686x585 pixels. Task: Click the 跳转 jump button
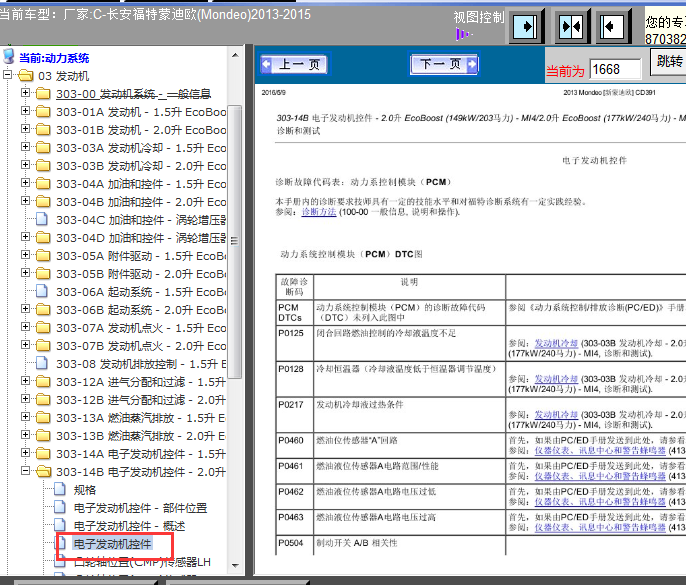(x=669, y=61)
